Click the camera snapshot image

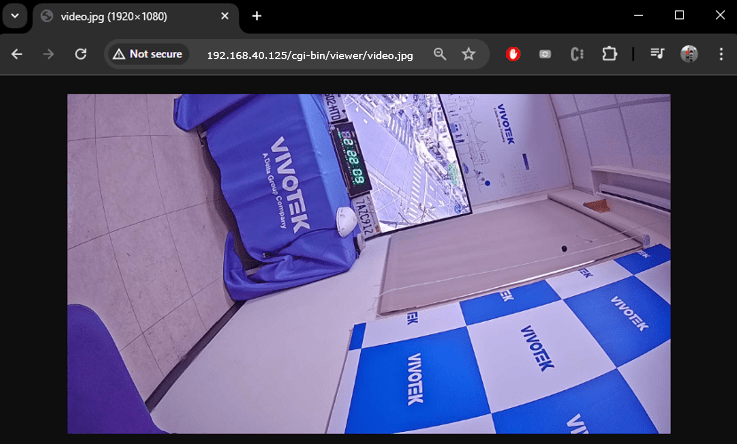[368, 264]
